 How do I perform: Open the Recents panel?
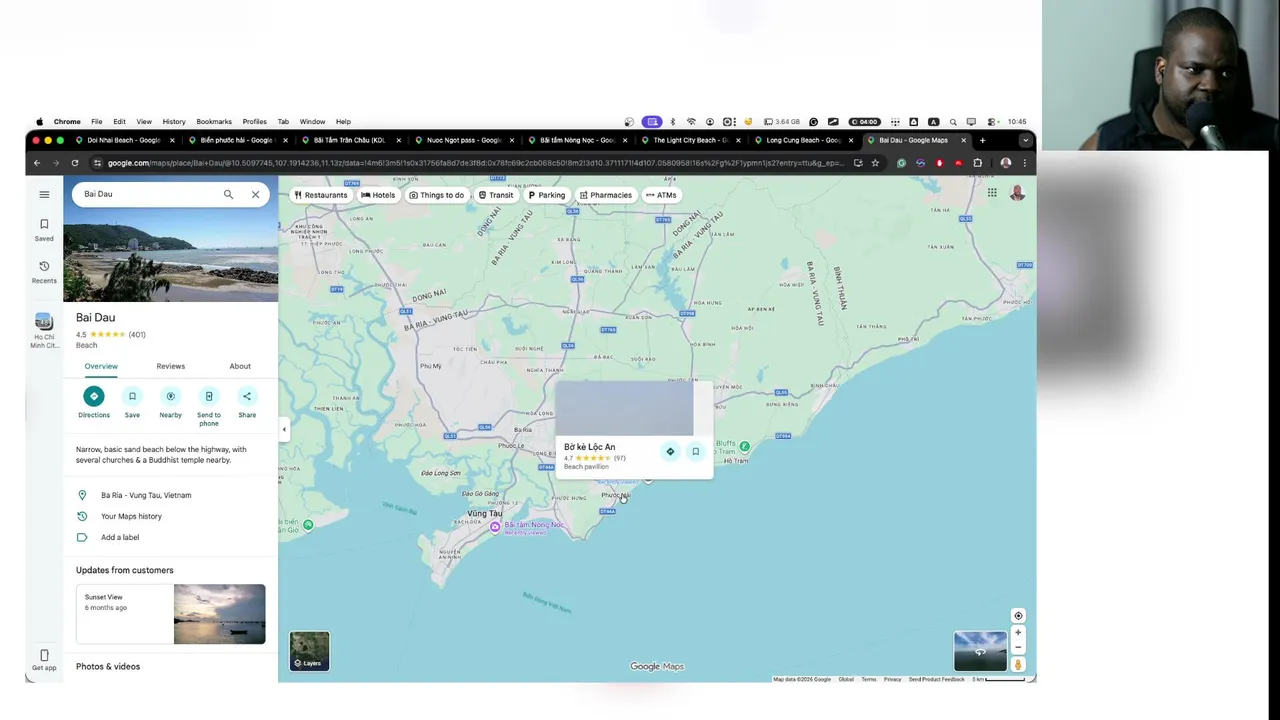click(x=44, y=272)
